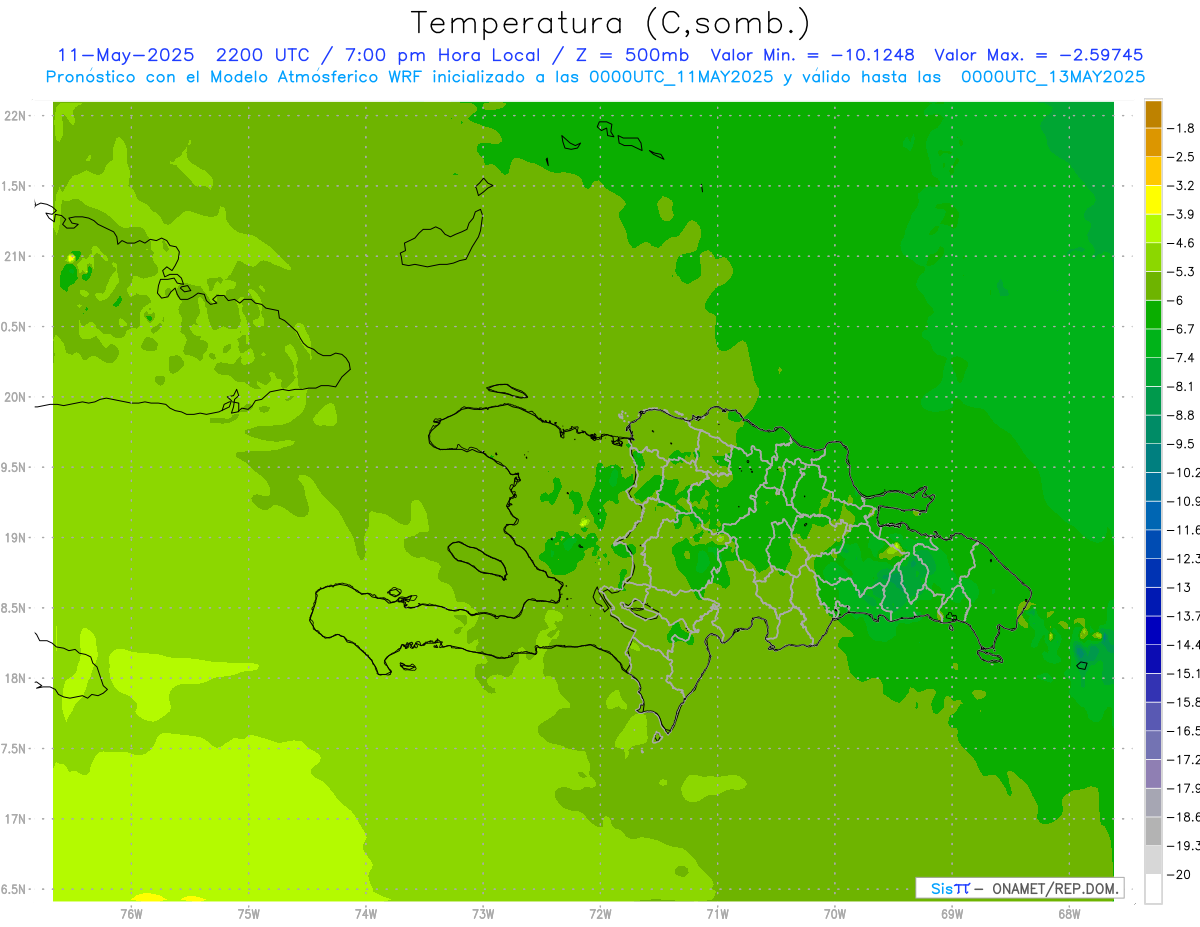Image resolution: width=1200 pixels, height=927 pixels.
Task: Click the '19N' latitude label
Action: pyautogui.click(x=16, y=538)
